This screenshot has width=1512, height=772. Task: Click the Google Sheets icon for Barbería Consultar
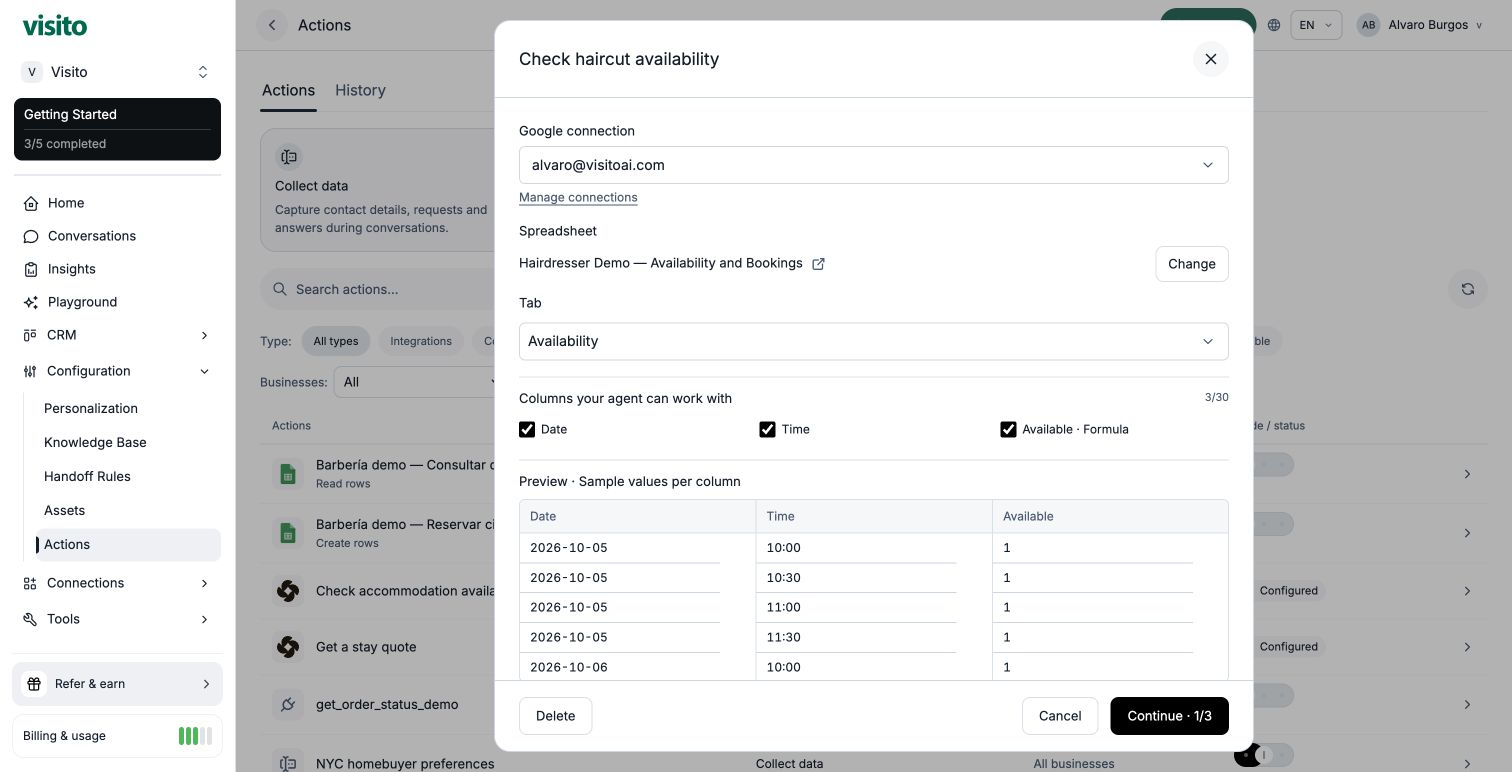pyautogui.click(x=288, y=474)
